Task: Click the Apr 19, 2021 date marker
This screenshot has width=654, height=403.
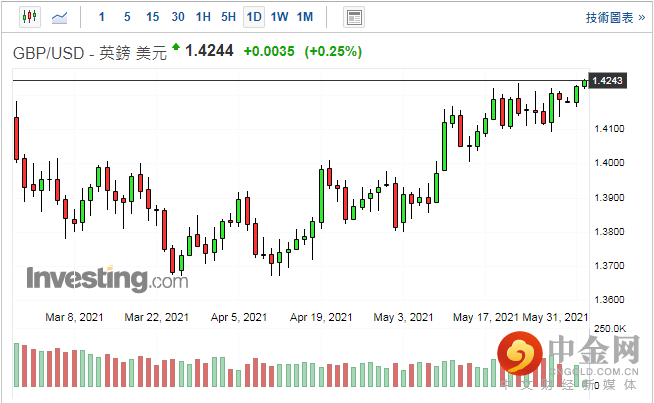Action: [x=321, y=317]
